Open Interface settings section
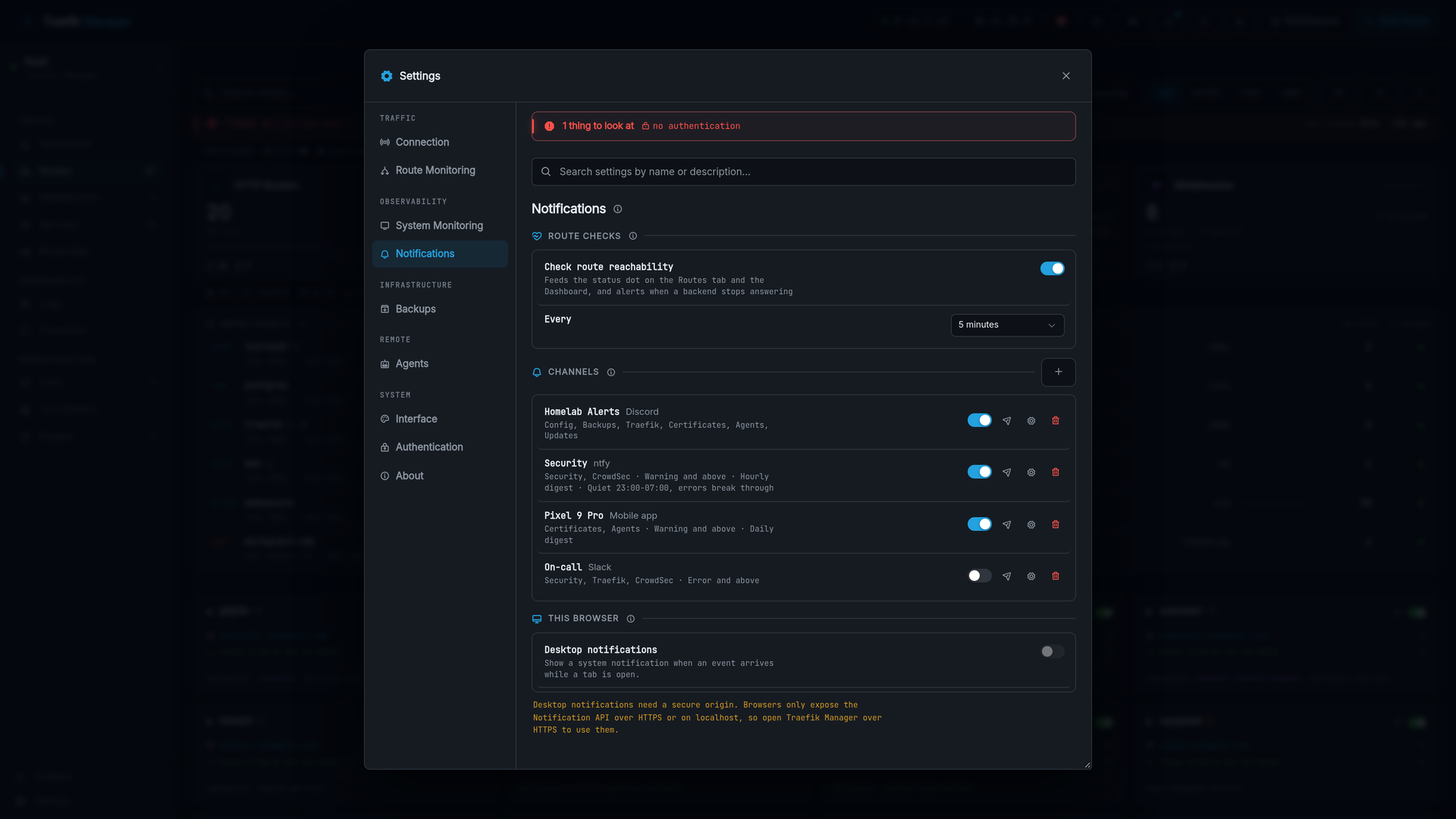 tap(440, 419)
